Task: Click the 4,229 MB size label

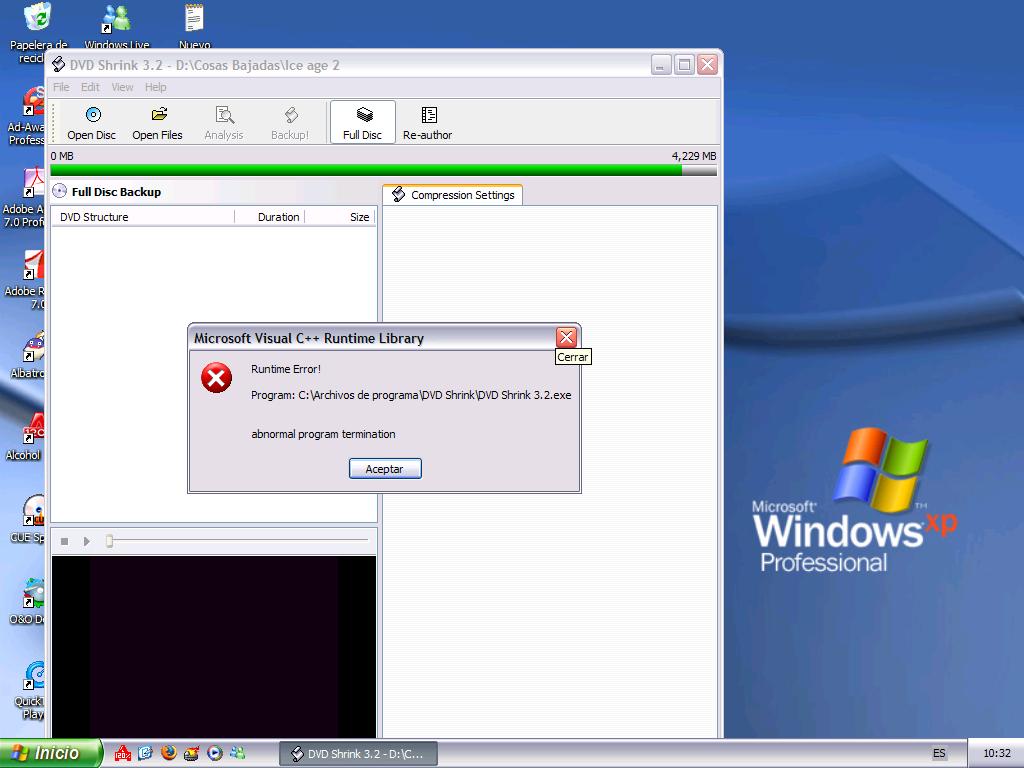Action: click(694, 156)
